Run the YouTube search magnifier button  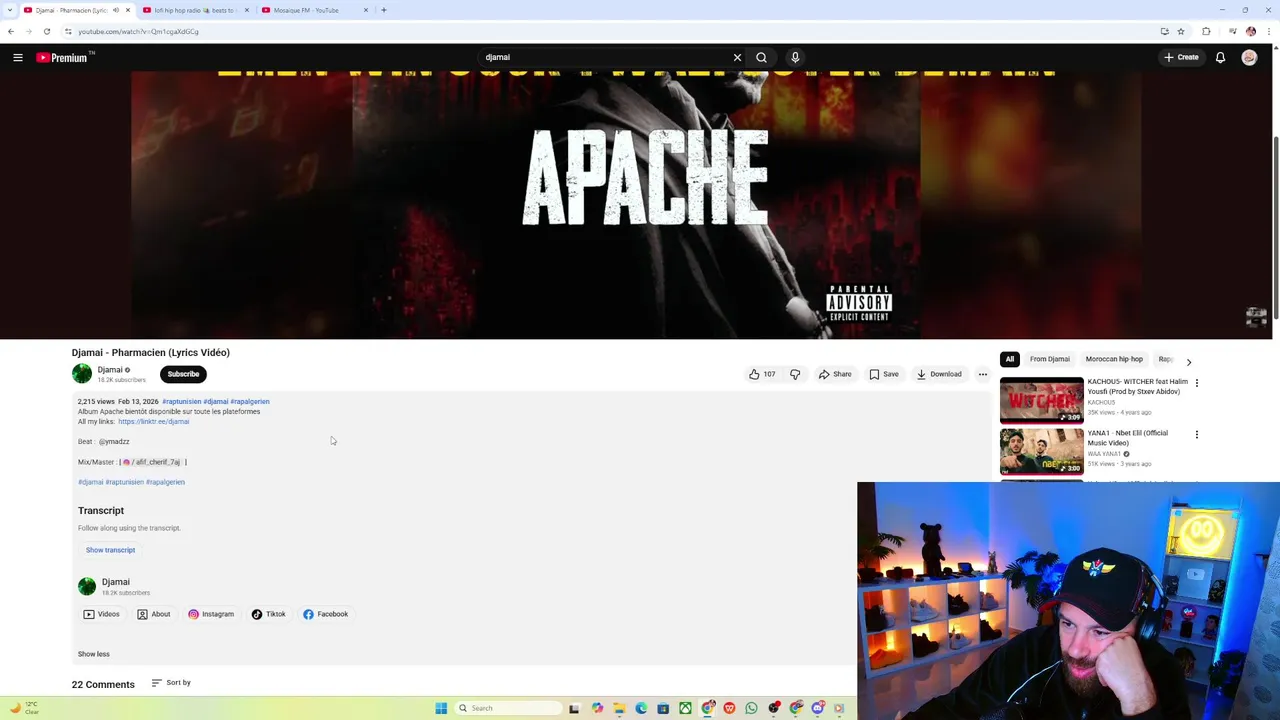[762, 57]
